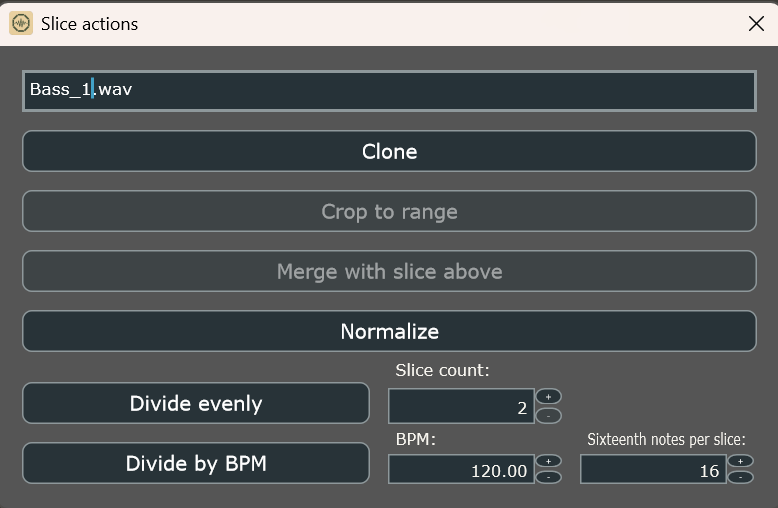The width and height of the screenshot is (778, 508).
Task: Increase Slice count with the plus stepper
Action: click(x=548, y=397)
